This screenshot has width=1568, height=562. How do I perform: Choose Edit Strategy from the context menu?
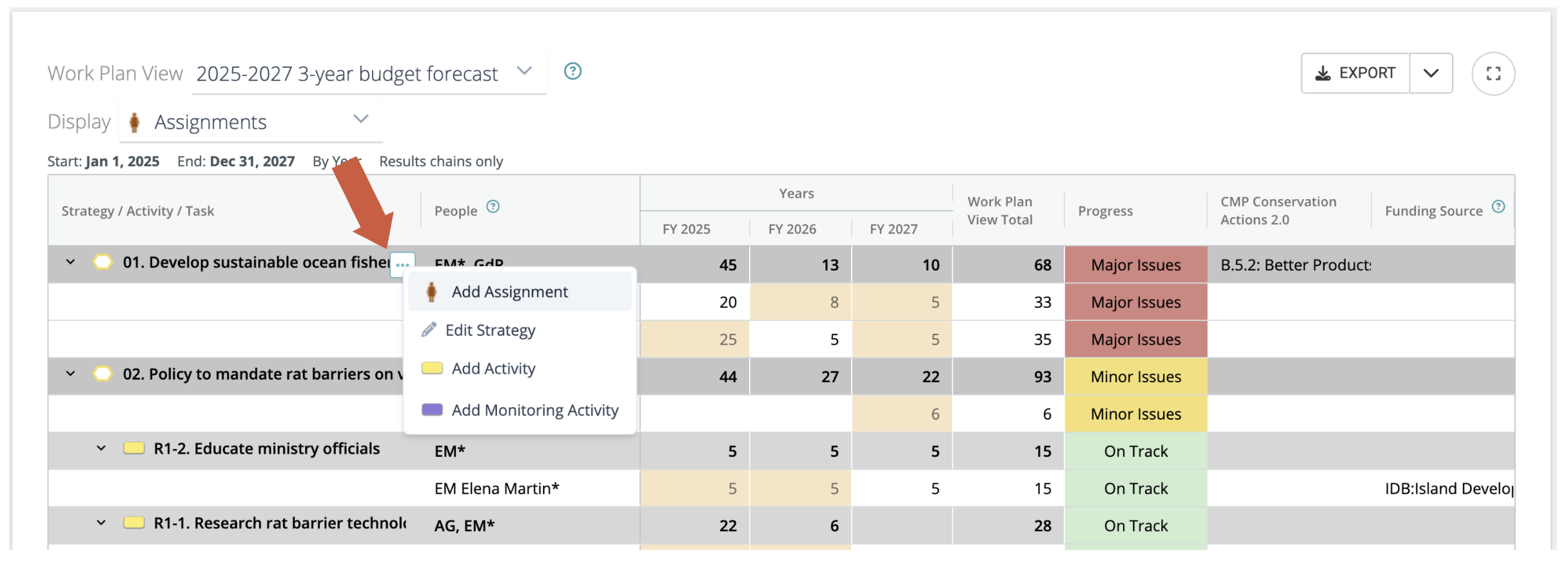pyautogui.click(x=490, y=331)
